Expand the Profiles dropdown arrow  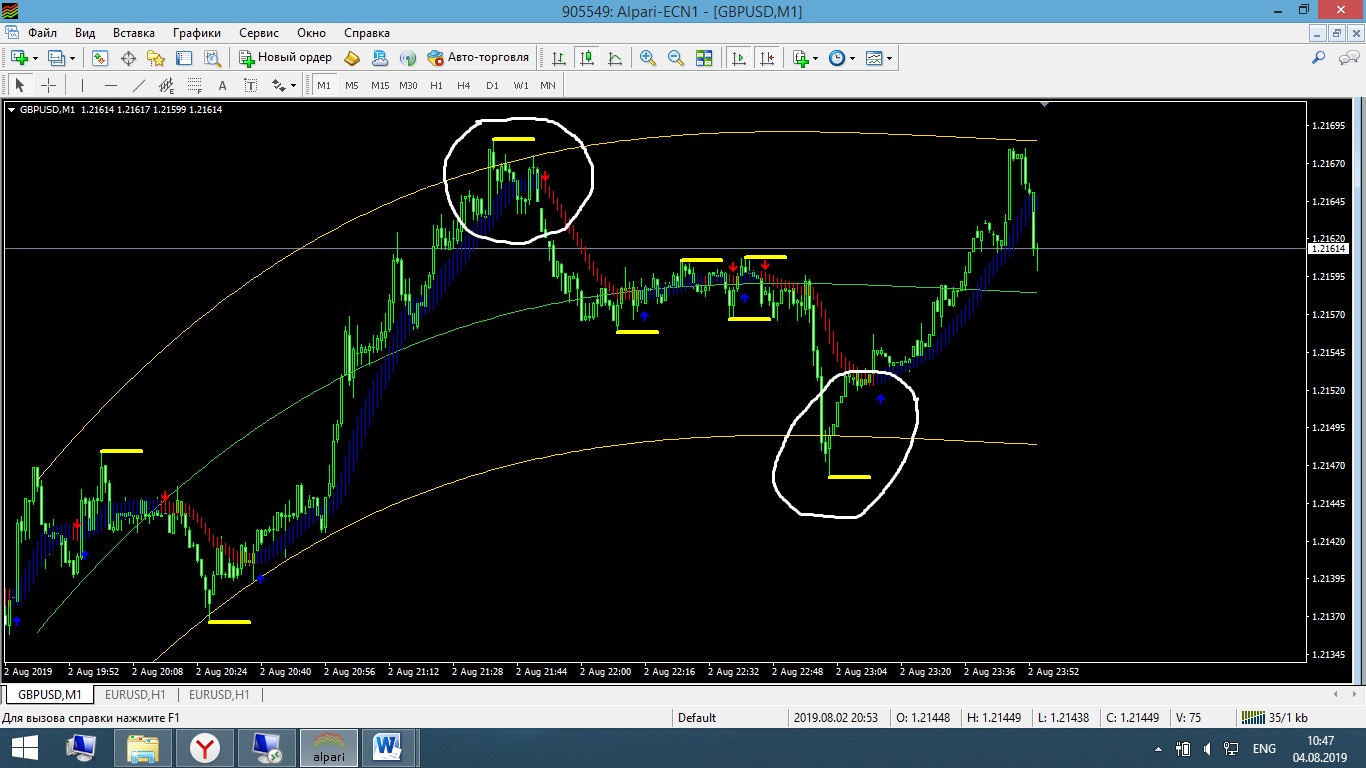click(x=72, y=58)
